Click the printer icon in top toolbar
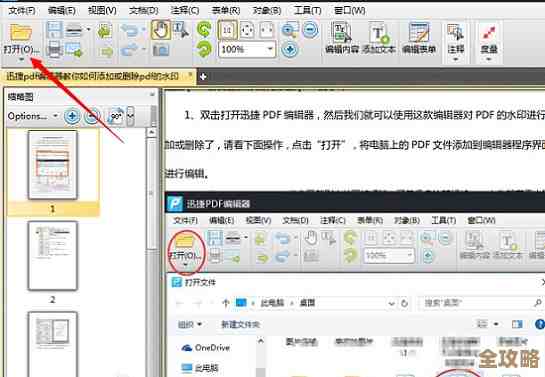Screen dimensions: 545x377 [54, 49]
